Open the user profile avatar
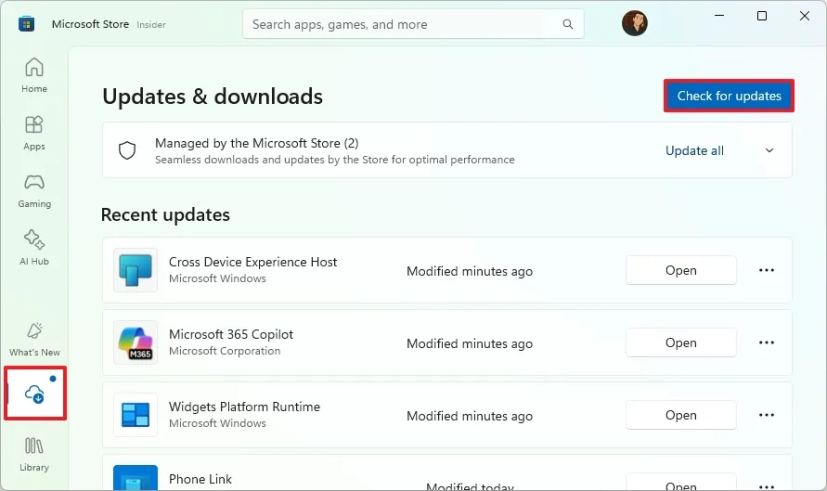The width and height of the screenshot is (827, 491). (x=634, y=23)
